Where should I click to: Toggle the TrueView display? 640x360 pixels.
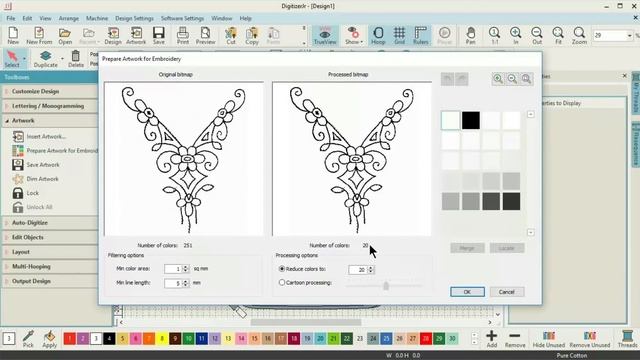(325, 35)
